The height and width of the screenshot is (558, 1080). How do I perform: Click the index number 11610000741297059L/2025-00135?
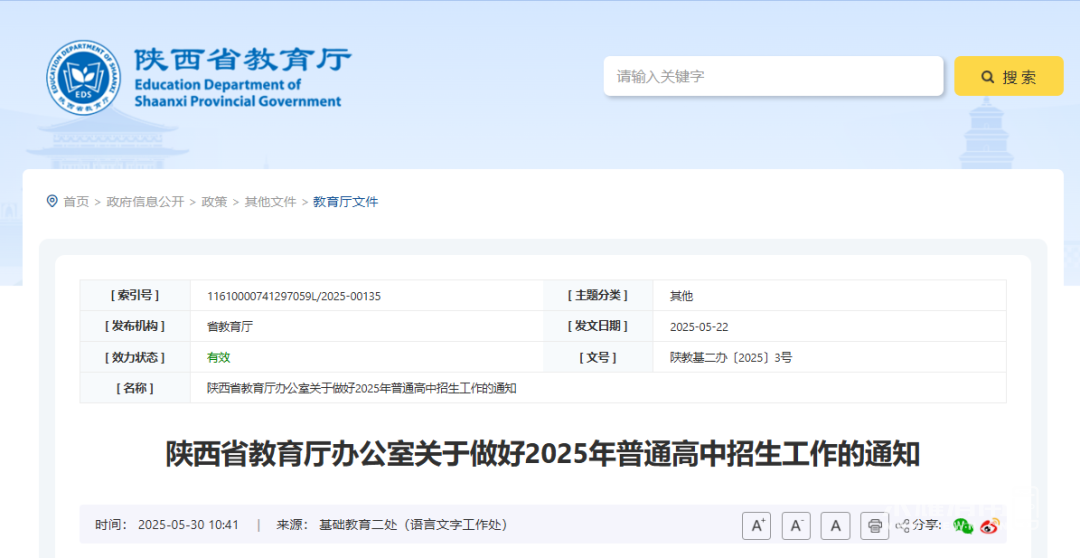[x=293, y=296]
